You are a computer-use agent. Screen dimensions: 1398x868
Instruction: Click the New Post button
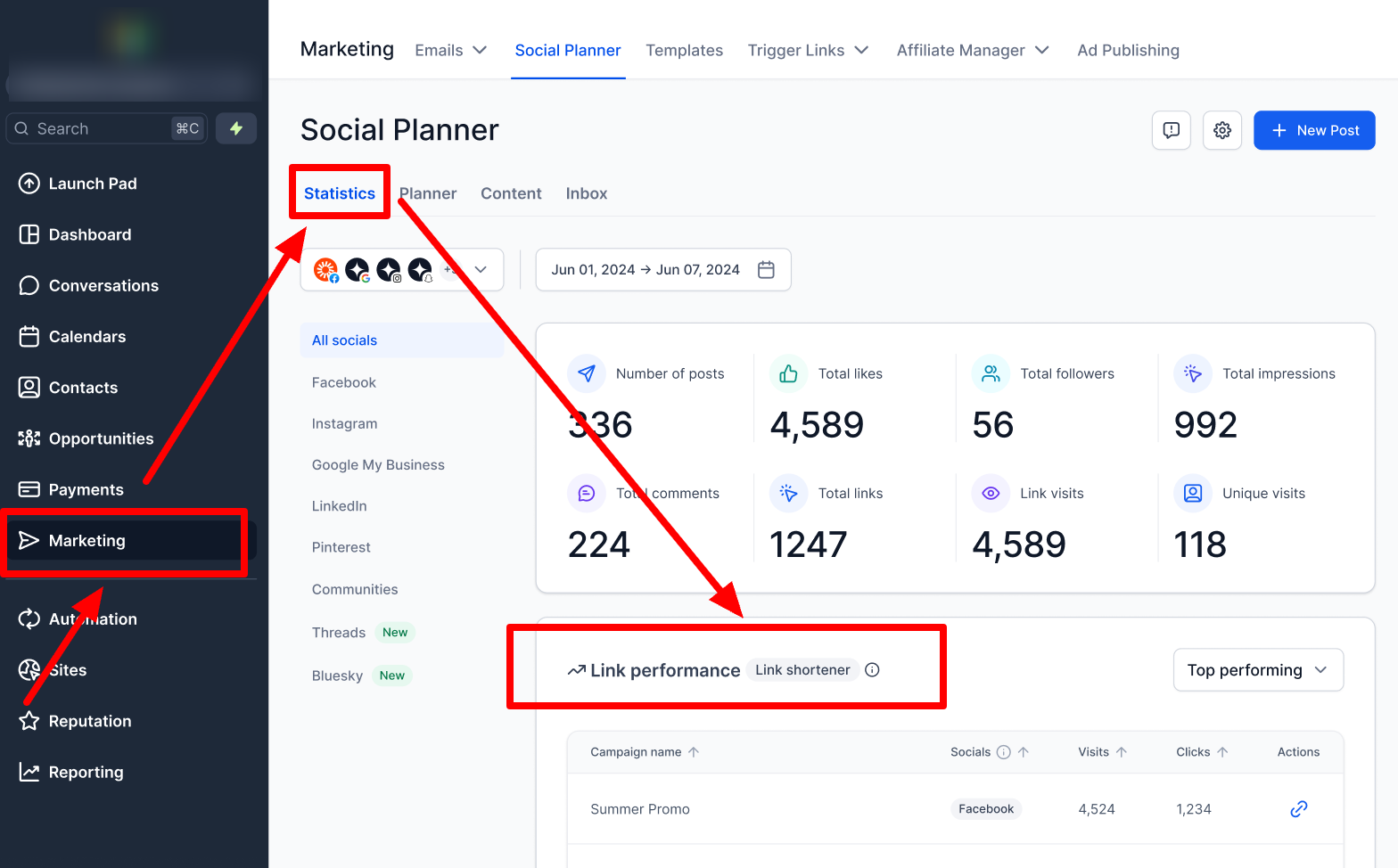pyautogui.click(x=1313, y=130)
